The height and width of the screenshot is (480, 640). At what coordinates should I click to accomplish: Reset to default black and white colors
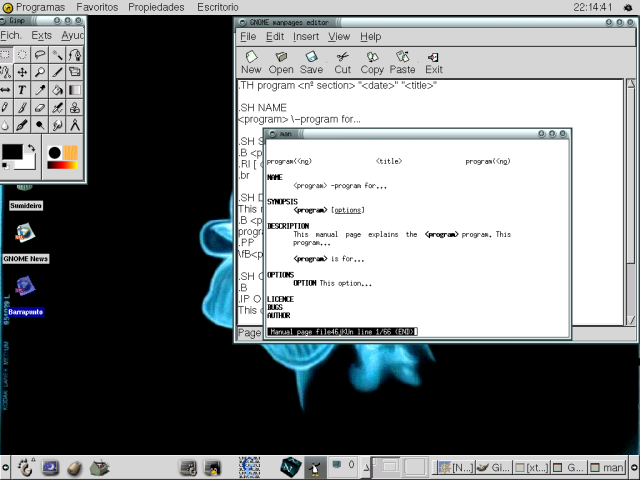(7, 166)
